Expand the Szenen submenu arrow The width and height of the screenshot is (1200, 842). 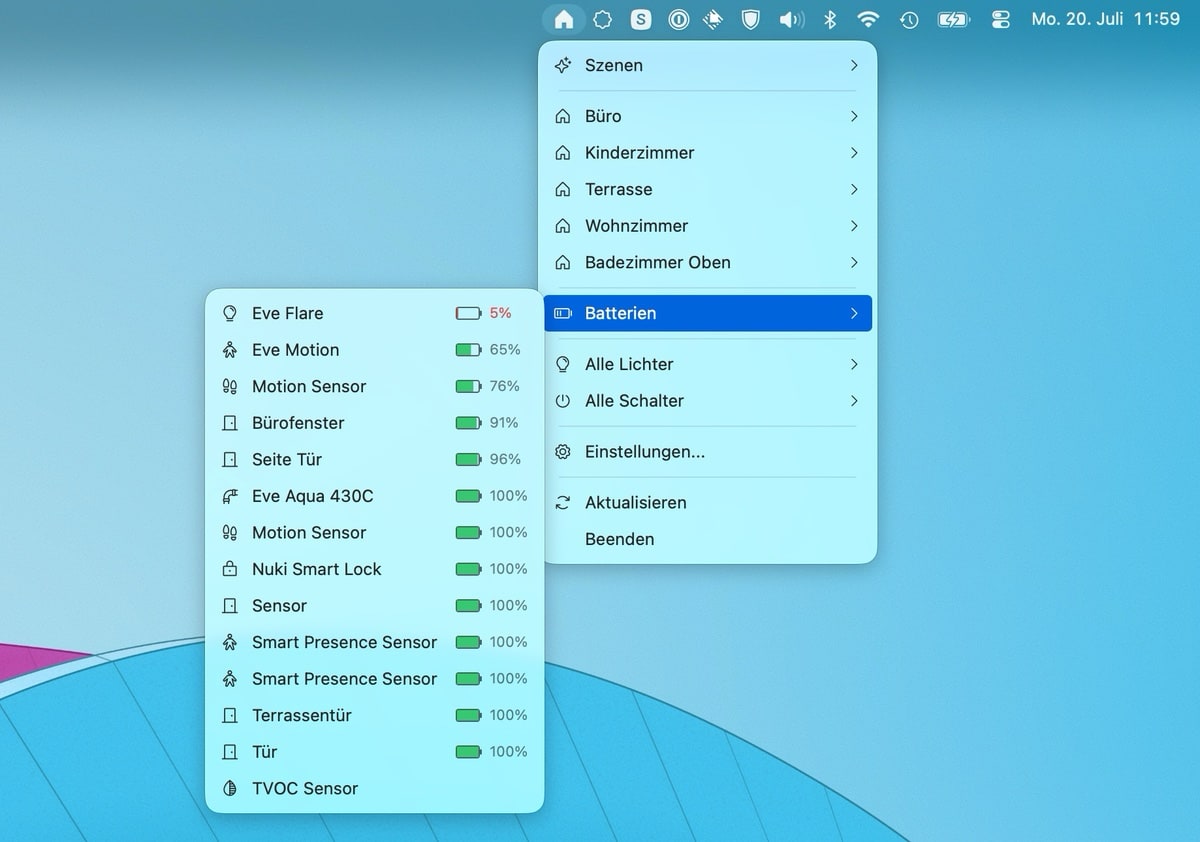(x=854, y=65)
